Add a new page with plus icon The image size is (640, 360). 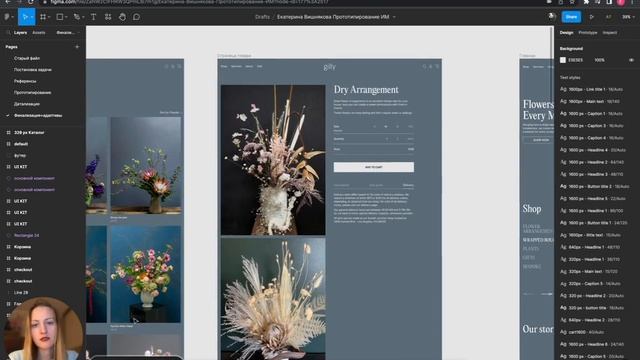[77, 47]
